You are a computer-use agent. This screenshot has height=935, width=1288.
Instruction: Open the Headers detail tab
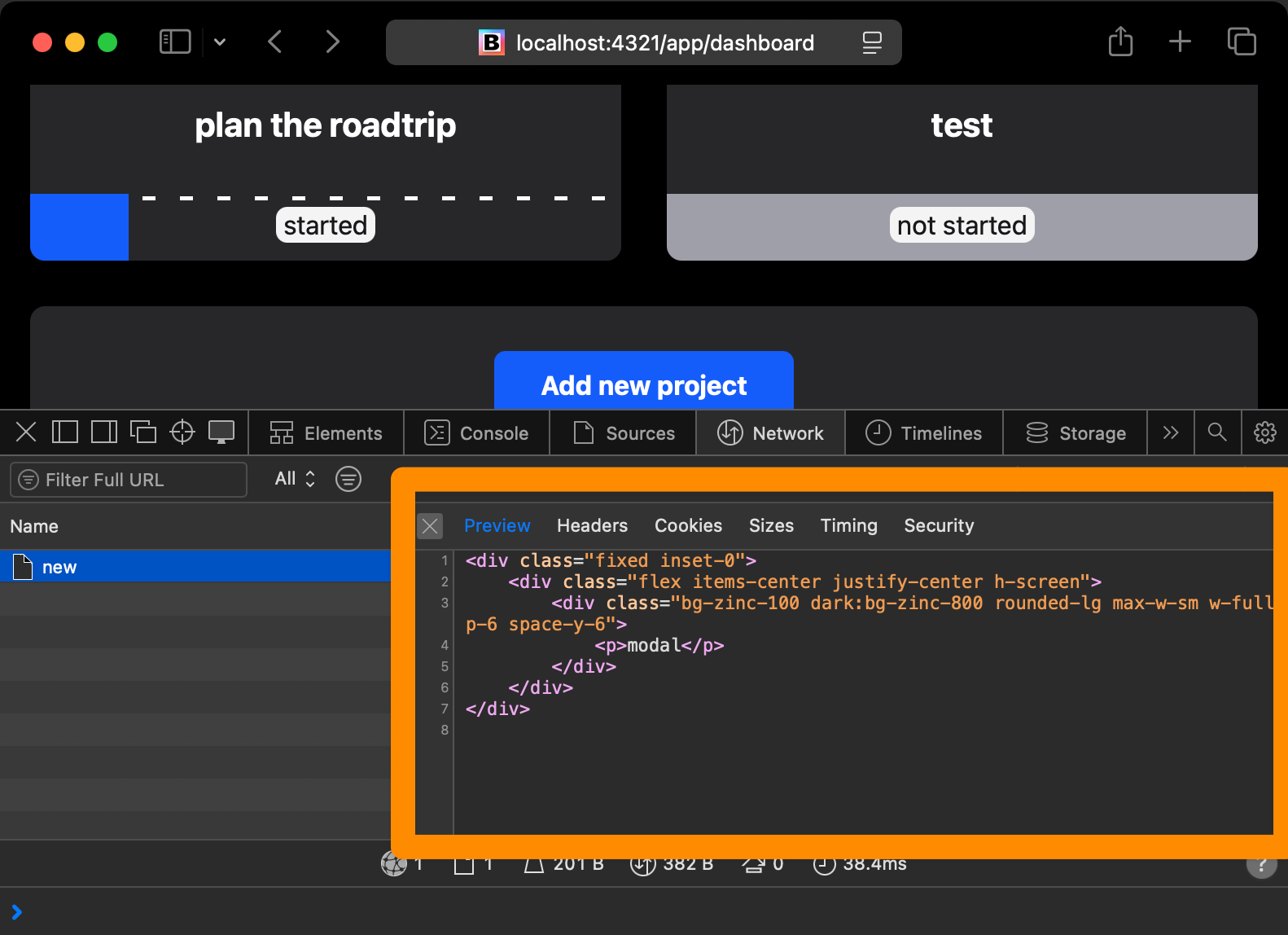pyautogui.click(x=592, y=526)
